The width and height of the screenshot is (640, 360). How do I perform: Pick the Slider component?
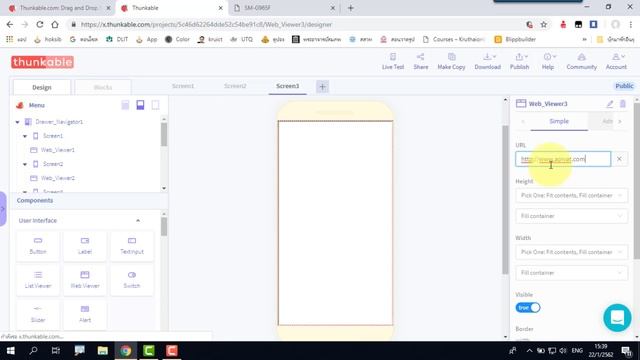(38, 314)
